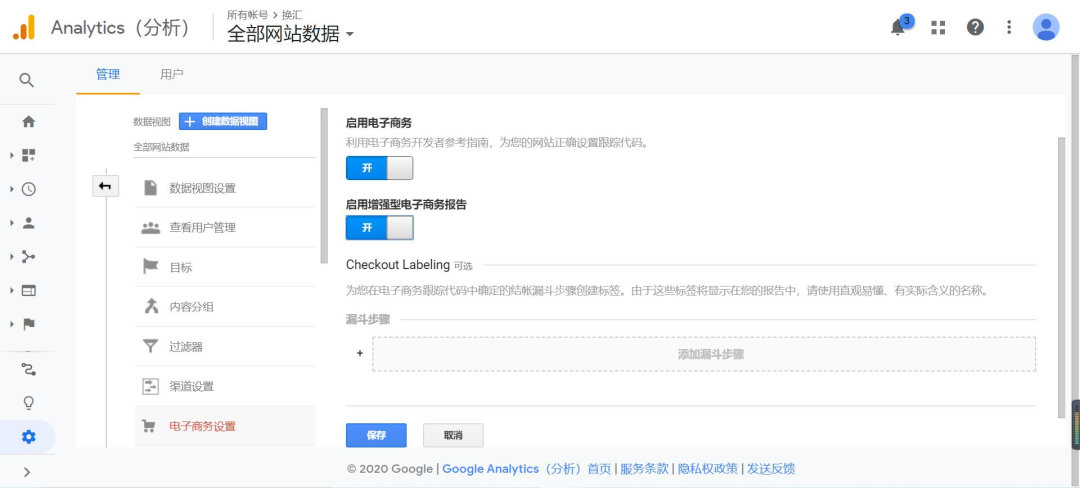
Task: Open notifications bell icon
Action: [x=898, y=28]
